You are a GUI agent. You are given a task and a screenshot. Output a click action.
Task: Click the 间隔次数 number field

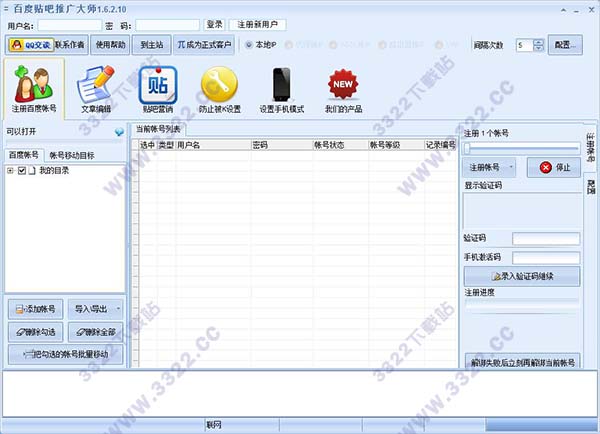(525, 45)
